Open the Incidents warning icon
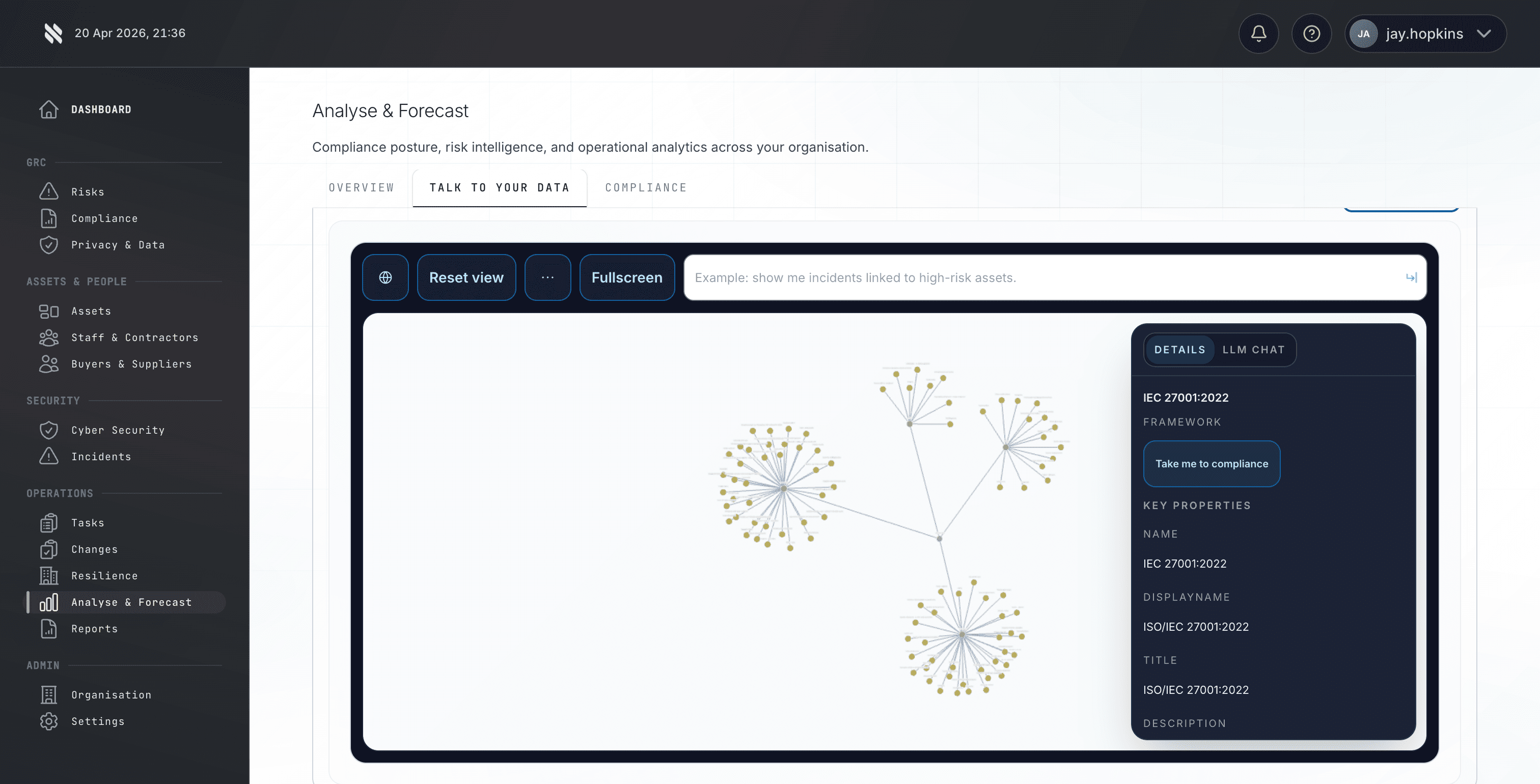Screen dimensions: 1540x784 pos(49,457)
